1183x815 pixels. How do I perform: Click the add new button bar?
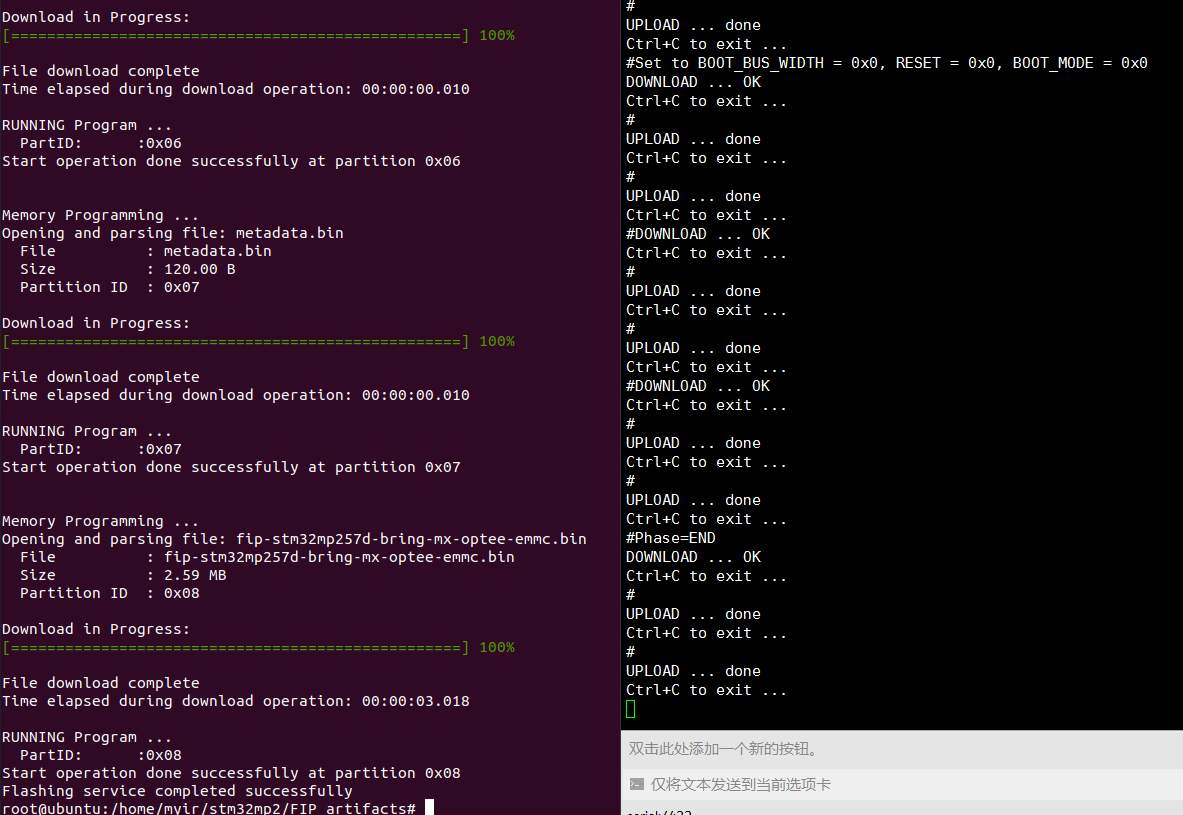pyautogui.click(x=900, y=748)
